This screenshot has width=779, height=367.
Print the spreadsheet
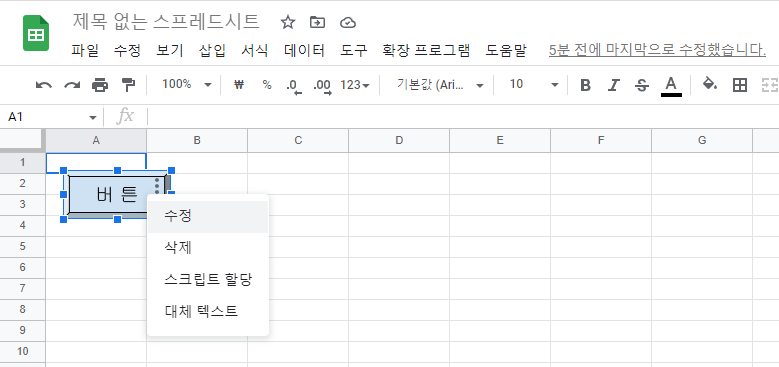pos(100,85)
